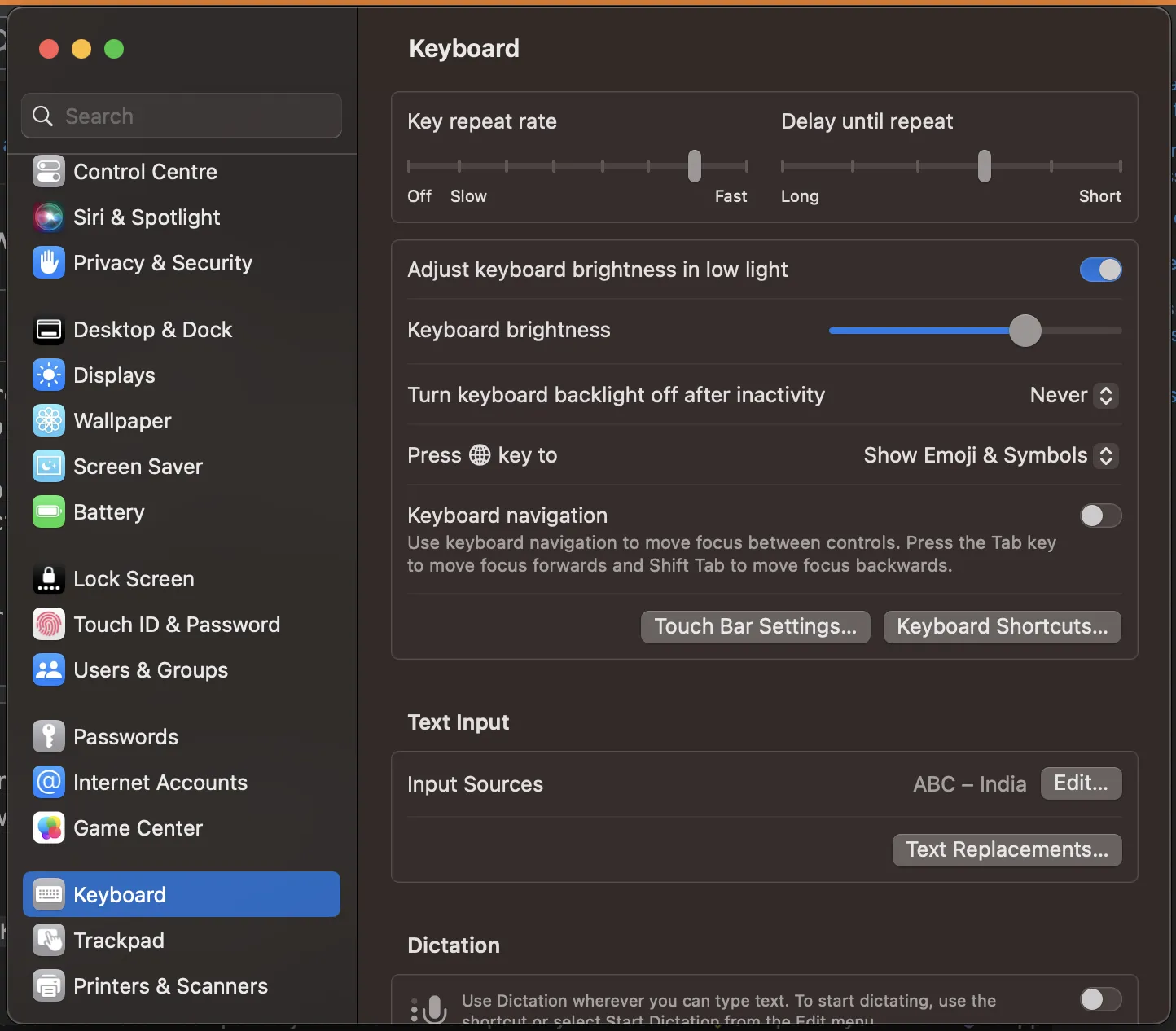The image size is (1176, 1031).
Task: Click the Privacy & Security hand icon
Action: (x=49, y=263)
